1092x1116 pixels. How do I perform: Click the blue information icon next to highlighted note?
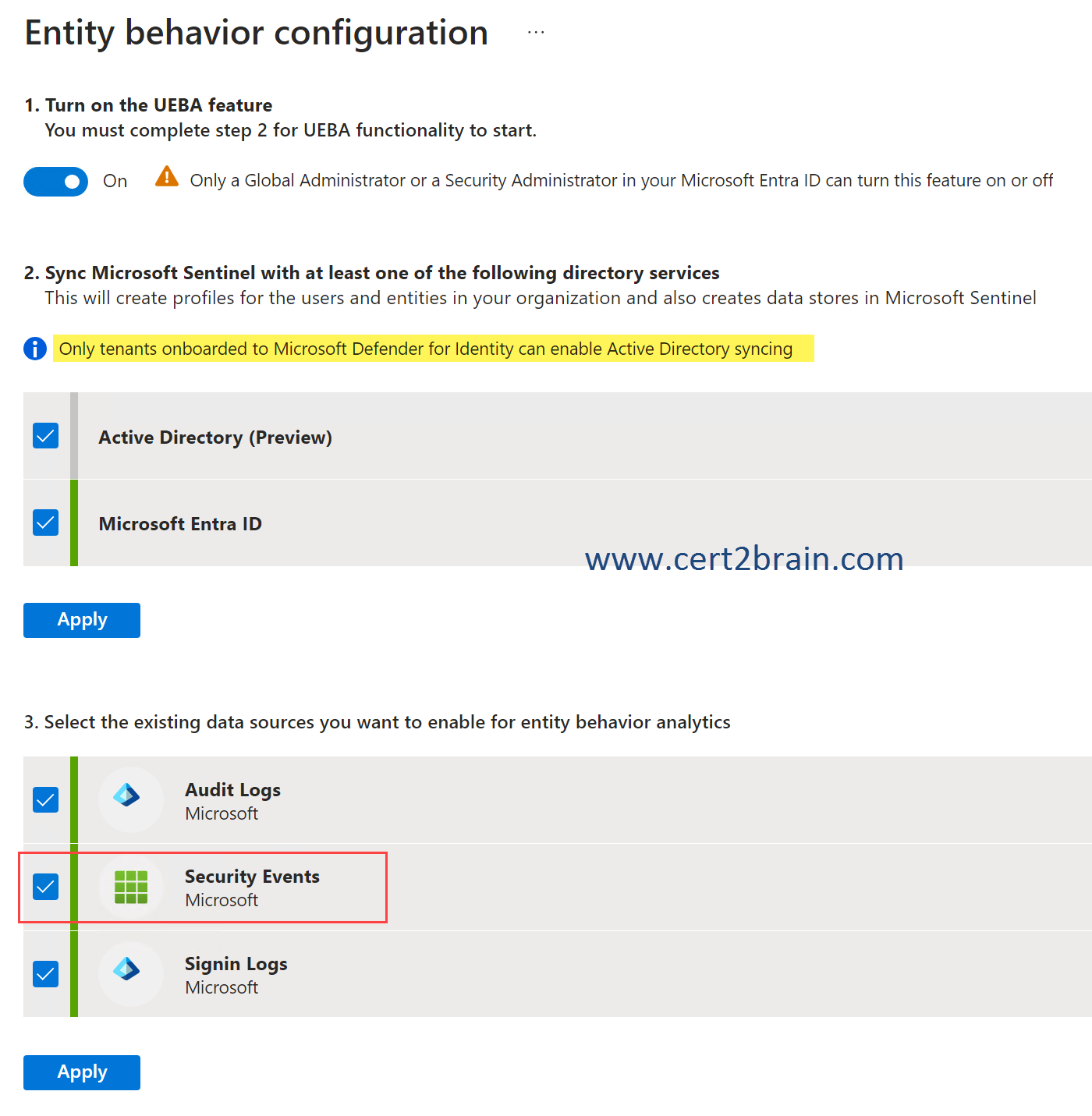point(34,349)
